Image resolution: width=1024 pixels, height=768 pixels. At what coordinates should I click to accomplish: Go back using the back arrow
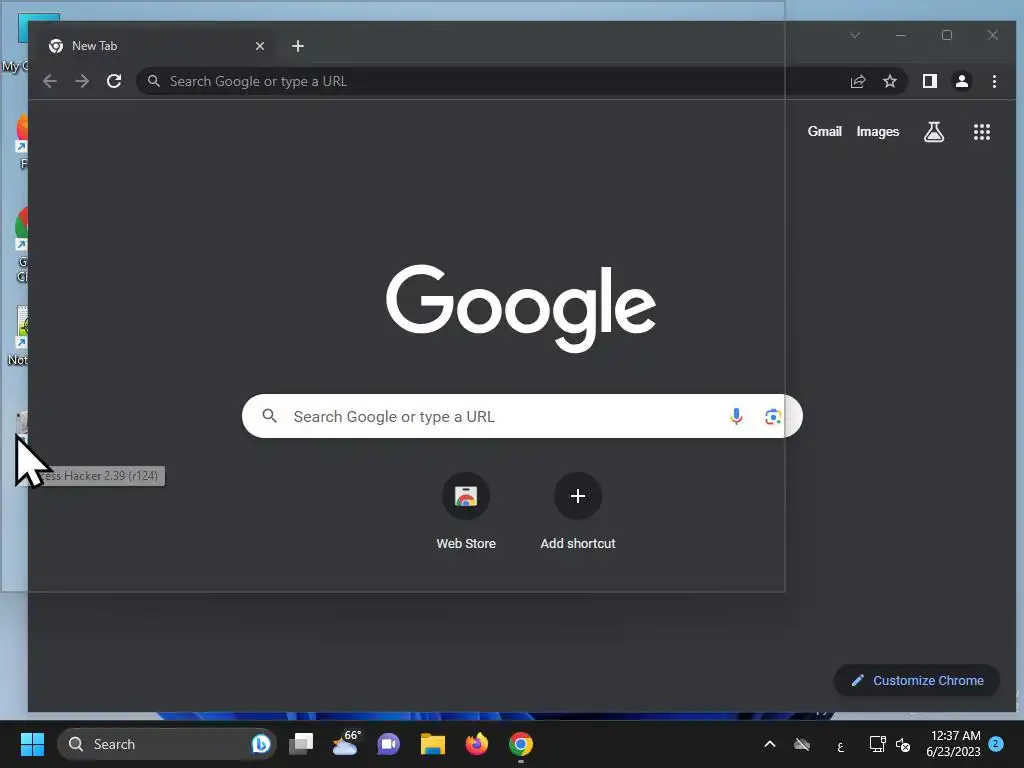(x=50, y=81)
